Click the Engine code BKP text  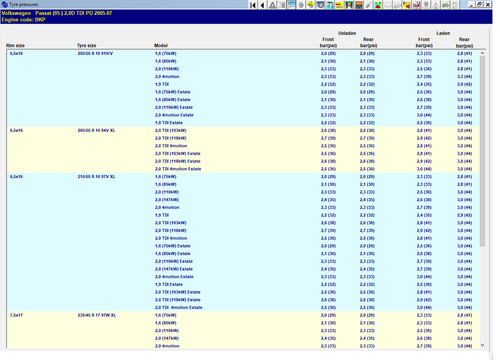[23, 20]
